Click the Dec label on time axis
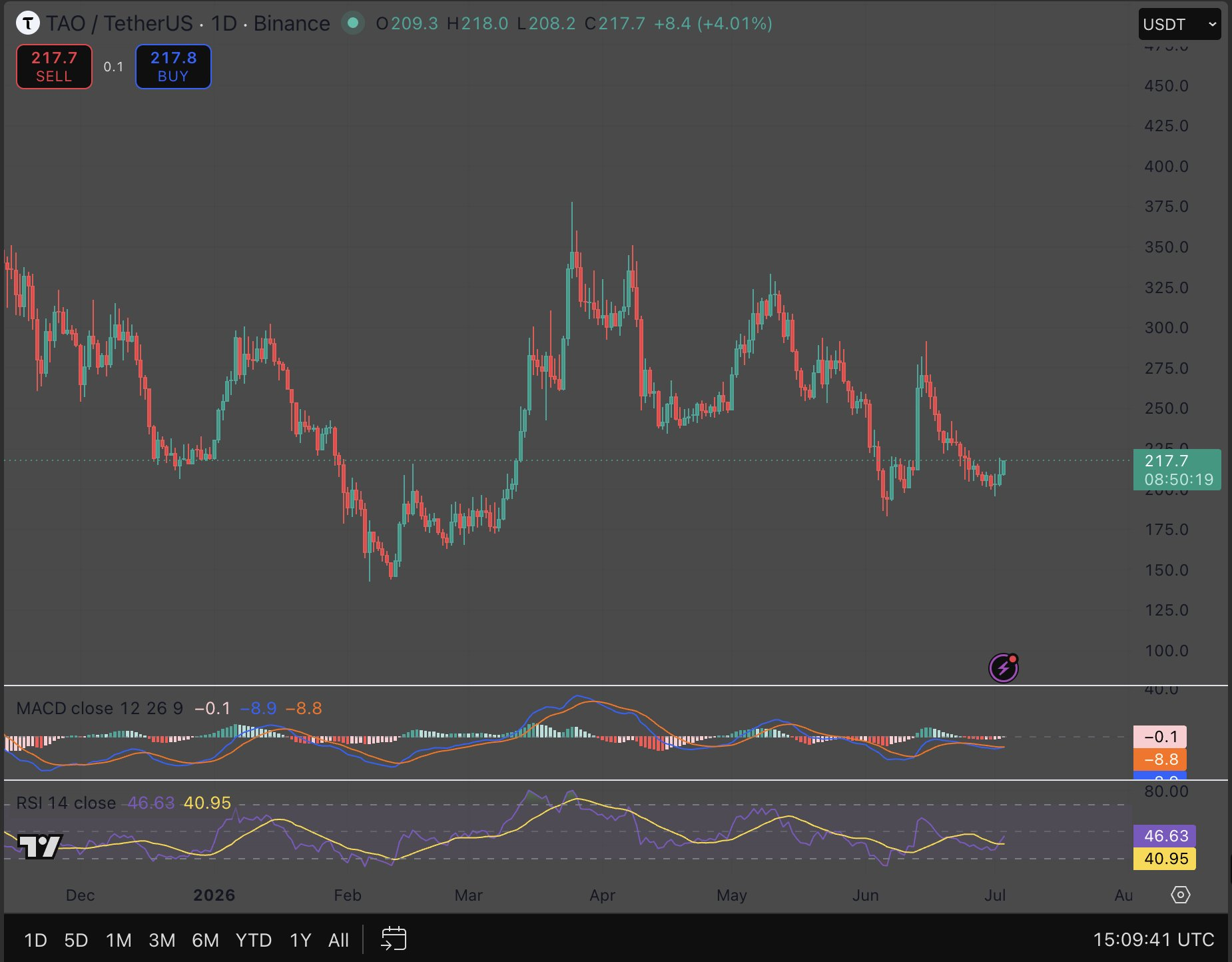The height and width of the screenshot is (962, 1232). tap(80, 895)
